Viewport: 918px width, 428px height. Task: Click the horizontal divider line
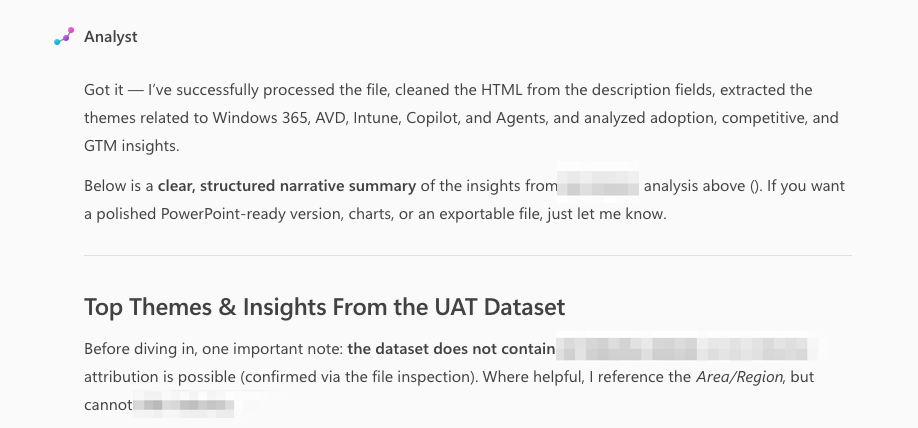pyautogui.click(x=468, y=255)
